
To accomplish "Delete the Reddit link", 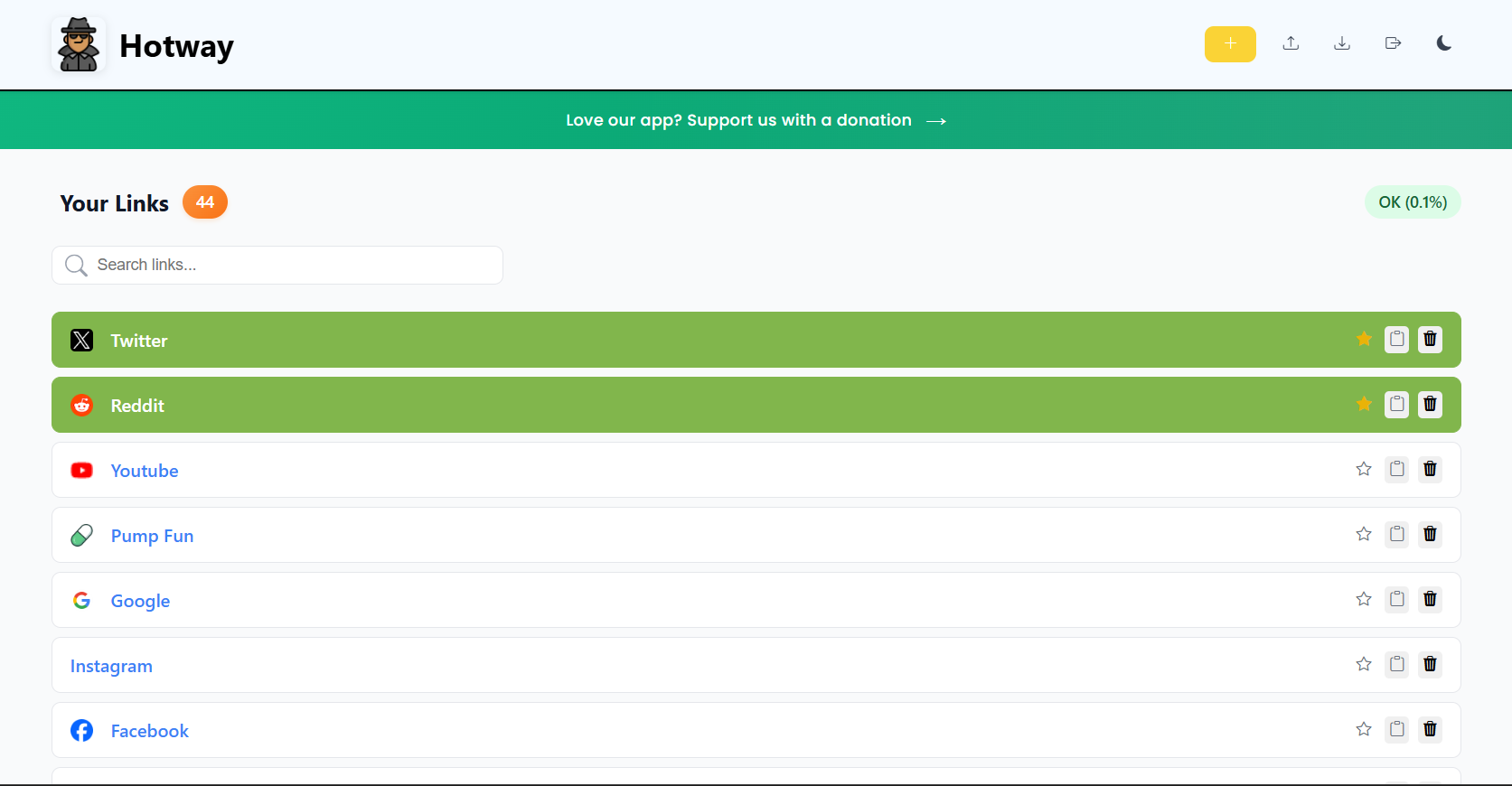I will [x=1430, y=404].
